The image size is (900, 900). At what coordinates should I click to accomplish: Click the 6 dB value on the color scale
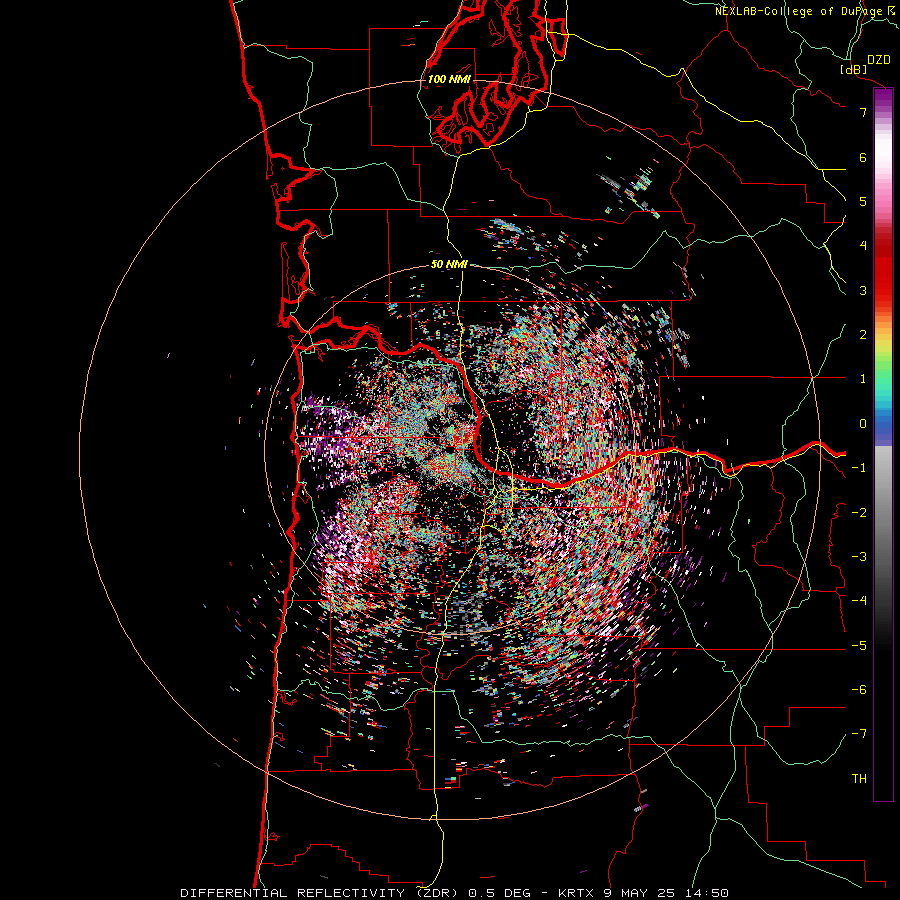tap(863, 157)
